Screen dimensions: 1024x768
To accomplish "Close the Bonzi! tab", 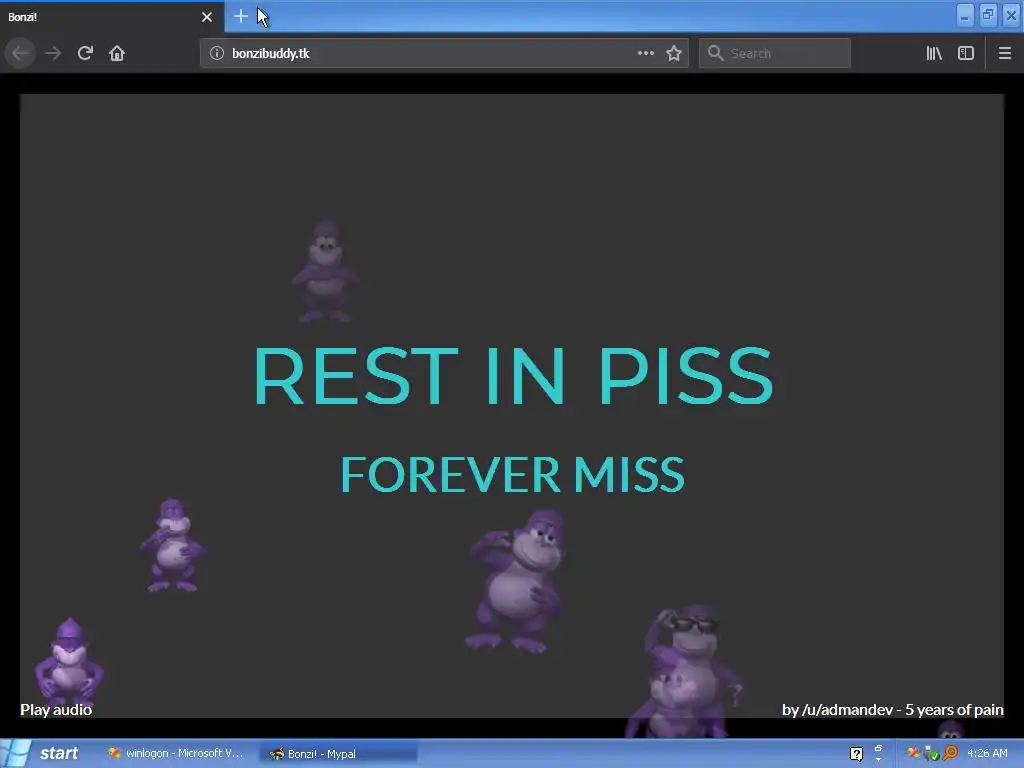I will click(207, 17).
